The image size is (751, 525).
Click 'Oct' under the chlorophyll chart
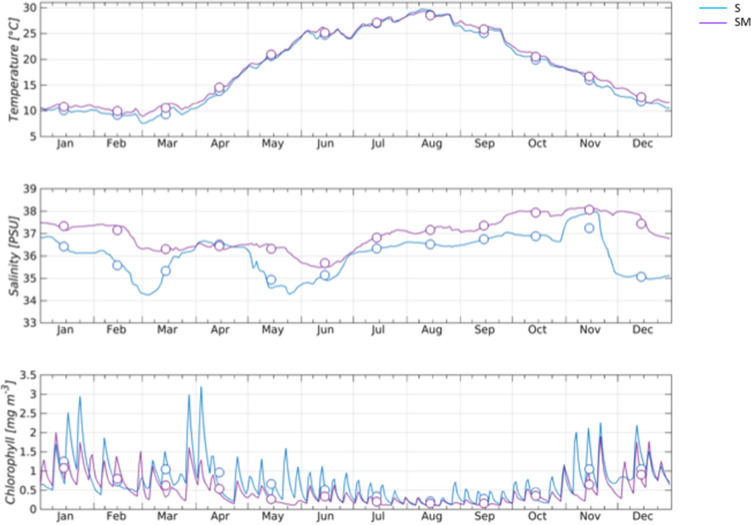[x=537, y=516]
